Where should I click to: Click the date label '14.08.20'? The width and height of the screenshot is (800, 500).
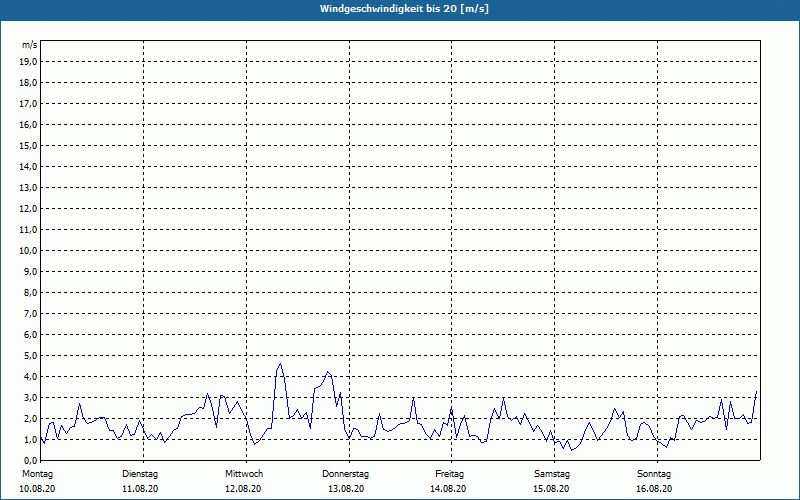(450, 489)
